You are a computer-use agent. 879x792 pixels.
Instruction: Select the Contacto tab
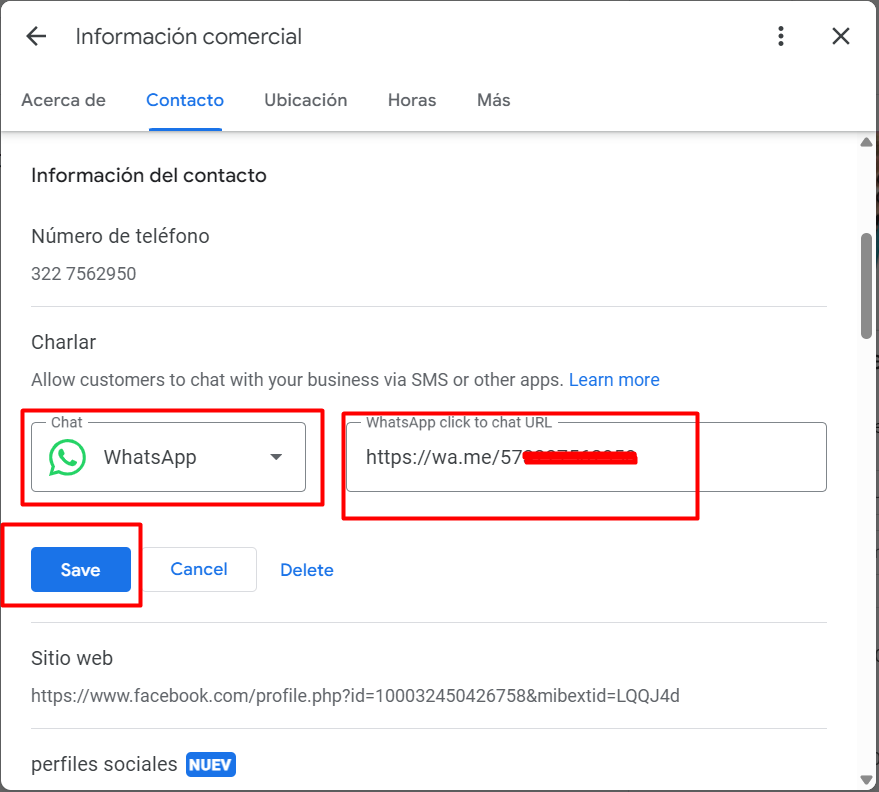185,100
